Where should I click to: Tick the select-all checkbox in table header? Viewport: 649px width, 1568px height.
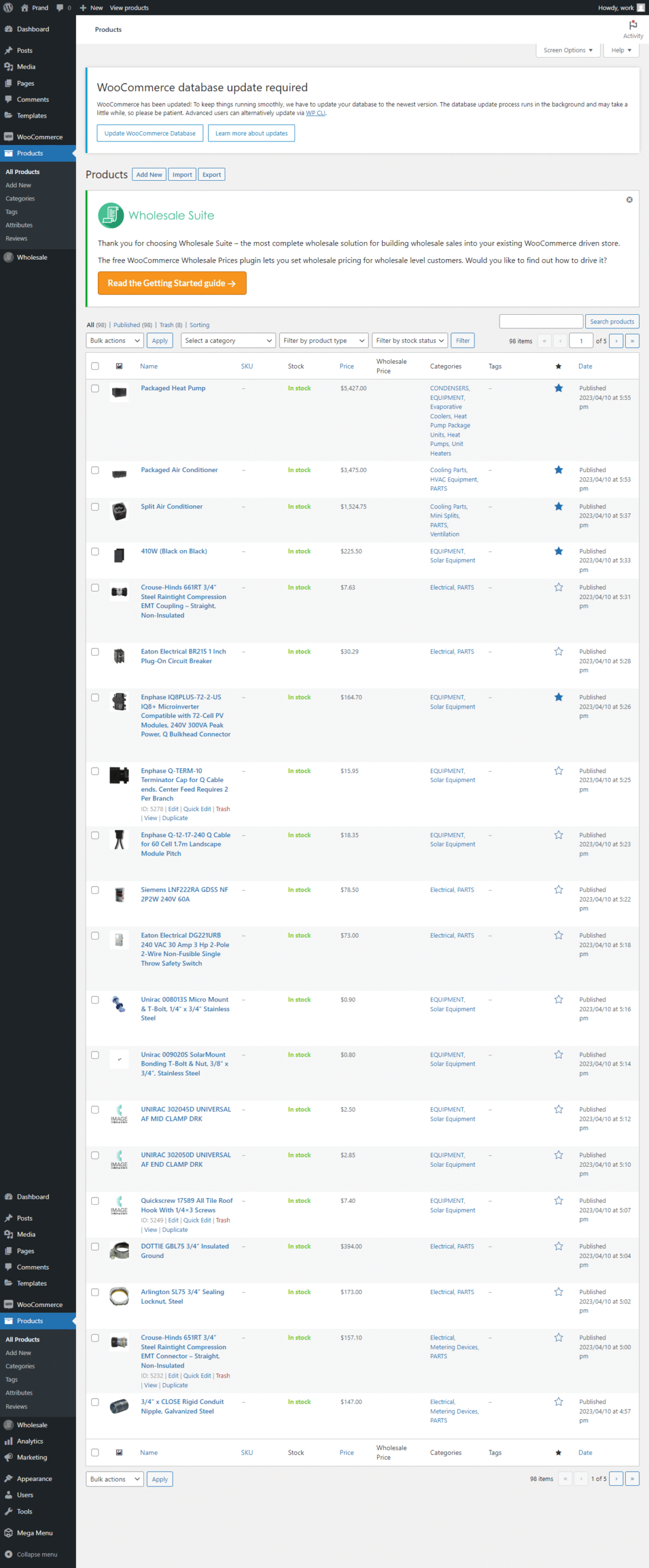pos(95,366)
